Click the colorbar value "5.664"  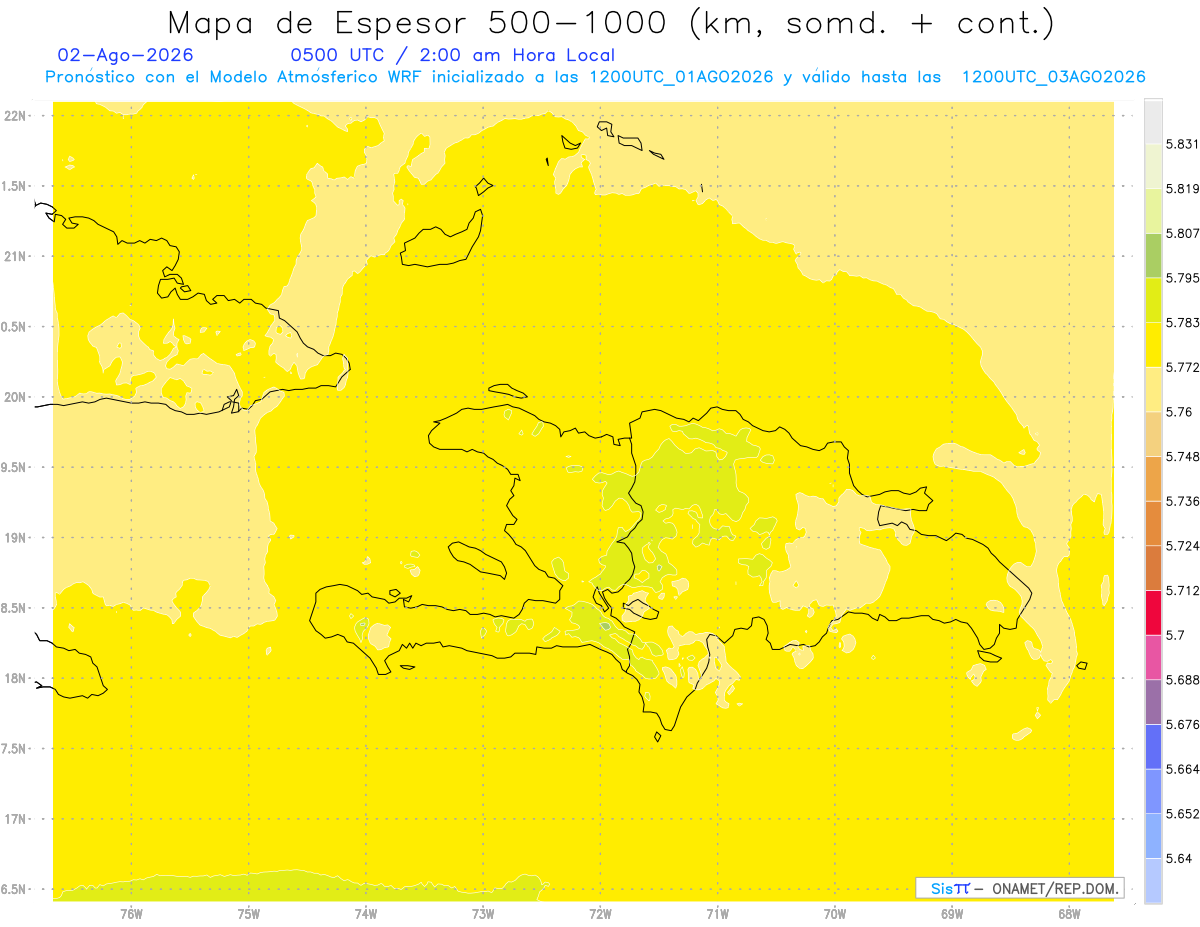pos(1183,769)
